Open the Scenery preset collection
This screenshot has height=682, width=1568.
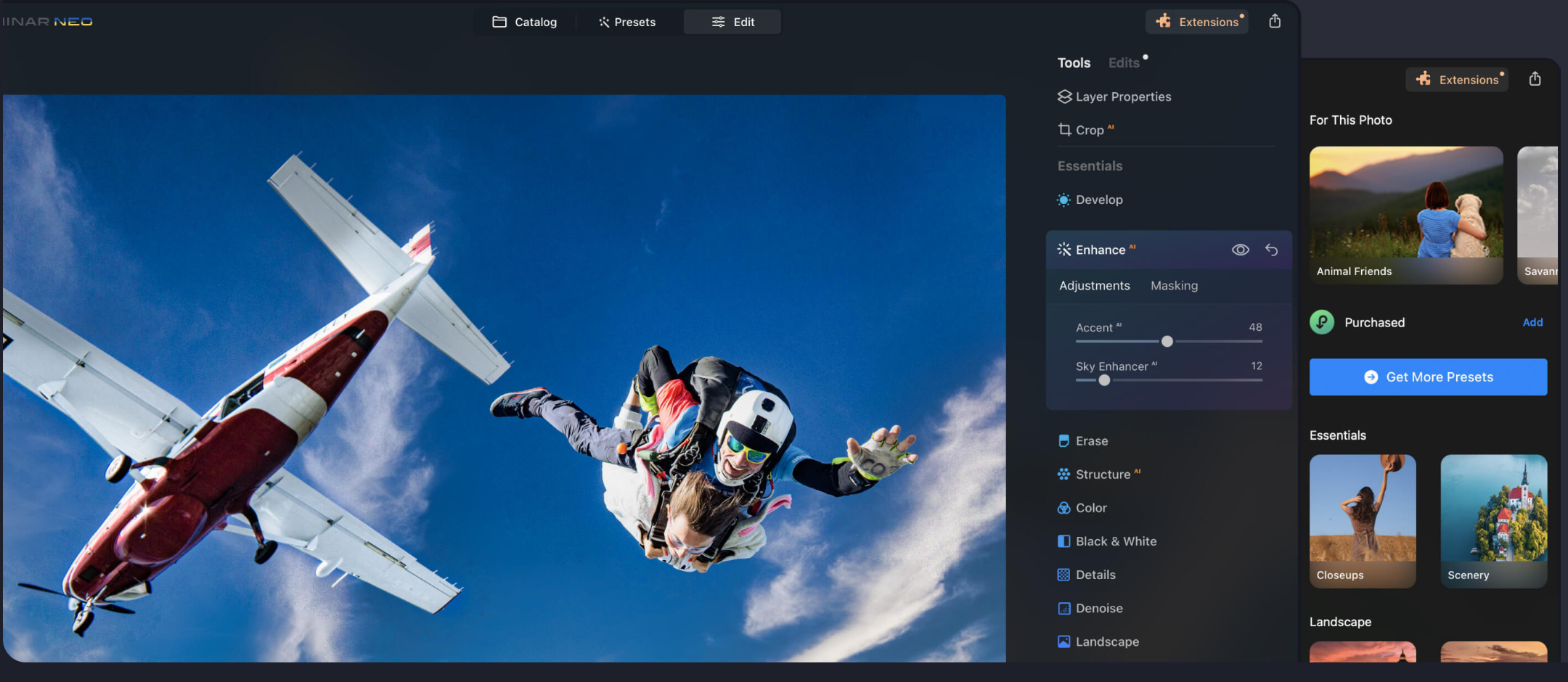point(1494,521)
